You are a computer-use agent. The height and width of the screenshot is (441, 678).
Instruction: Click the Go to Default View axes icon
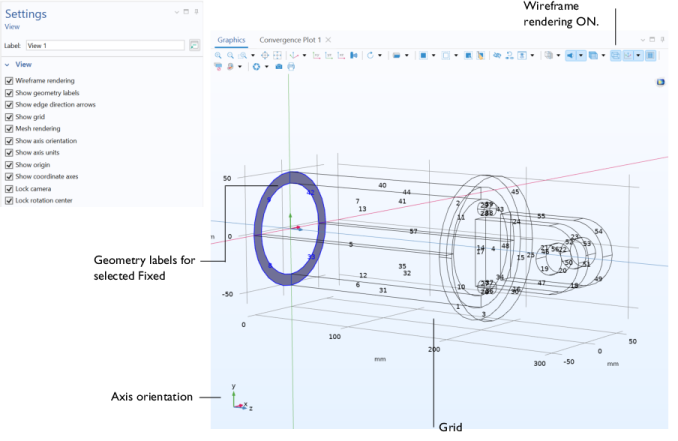coord(293,55)
